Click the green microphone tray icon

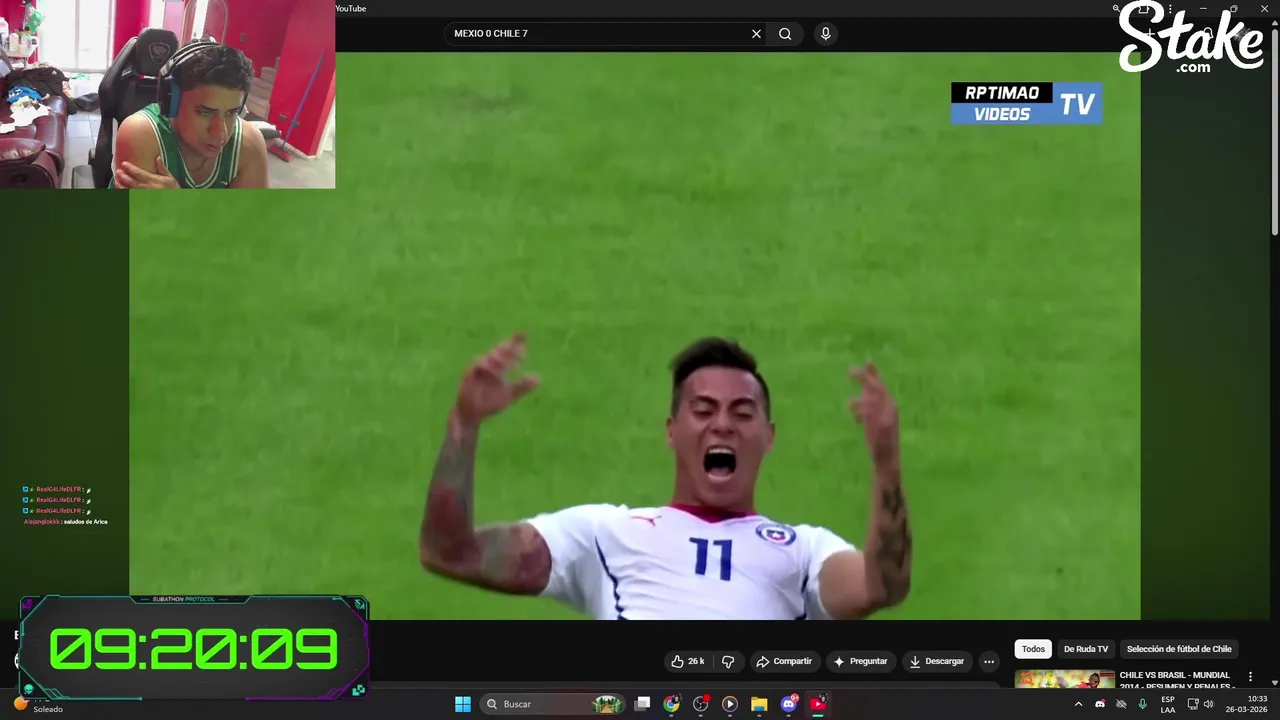(1142, 704)
